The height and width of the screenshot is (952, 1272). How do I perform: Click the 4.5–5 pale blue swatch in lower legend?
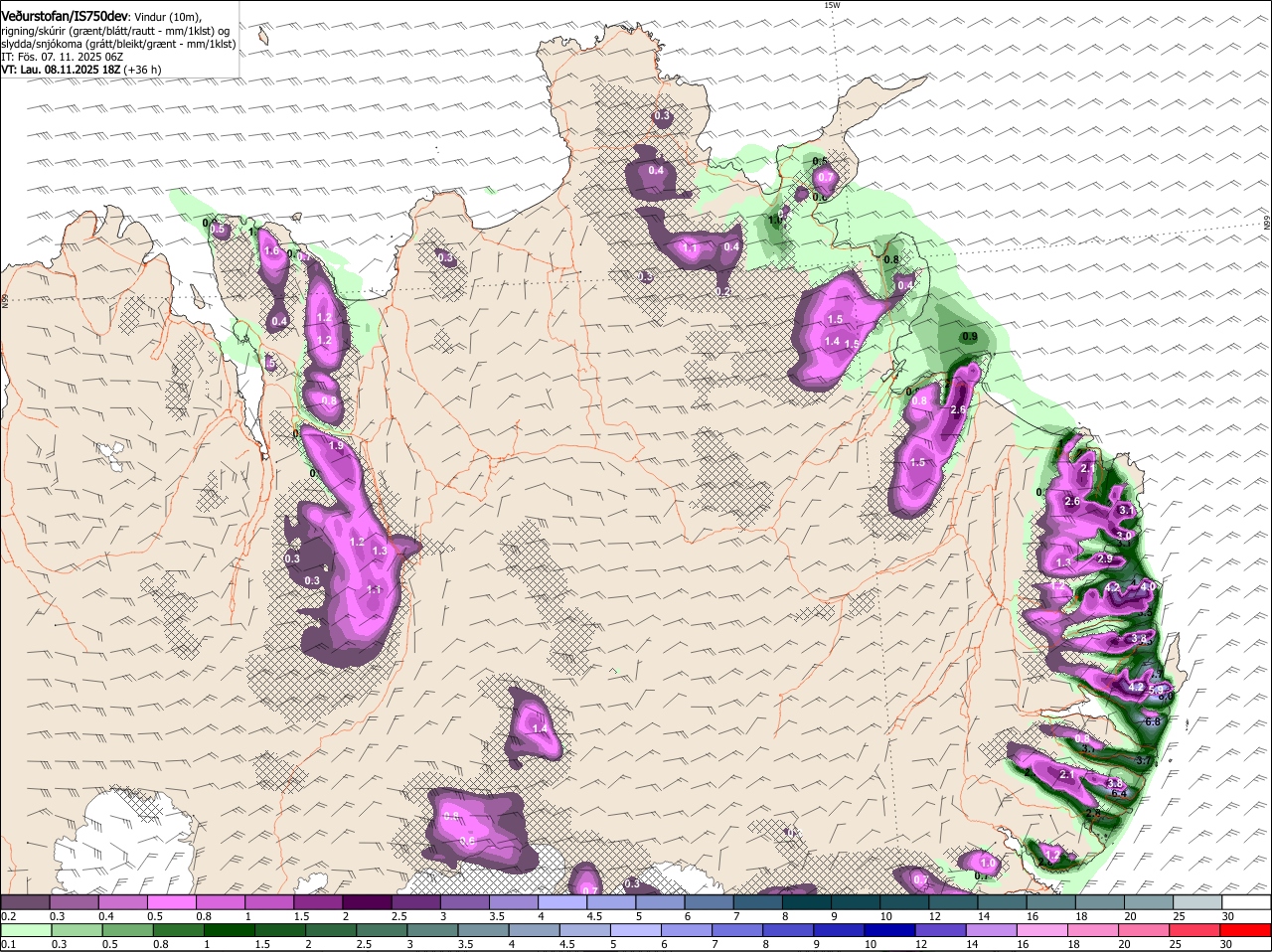tap(585, 929)
